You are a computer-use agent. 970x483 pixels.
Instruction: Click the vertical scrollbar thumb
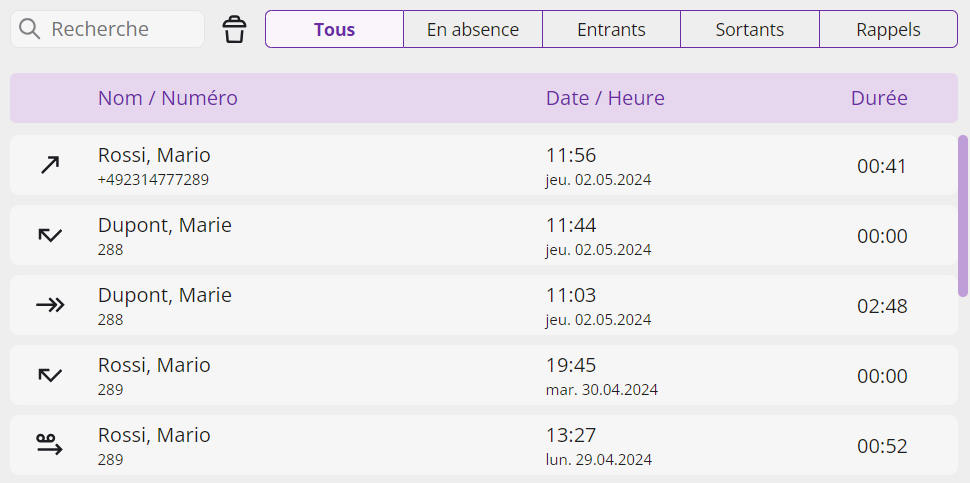click(x=963, y=215)
